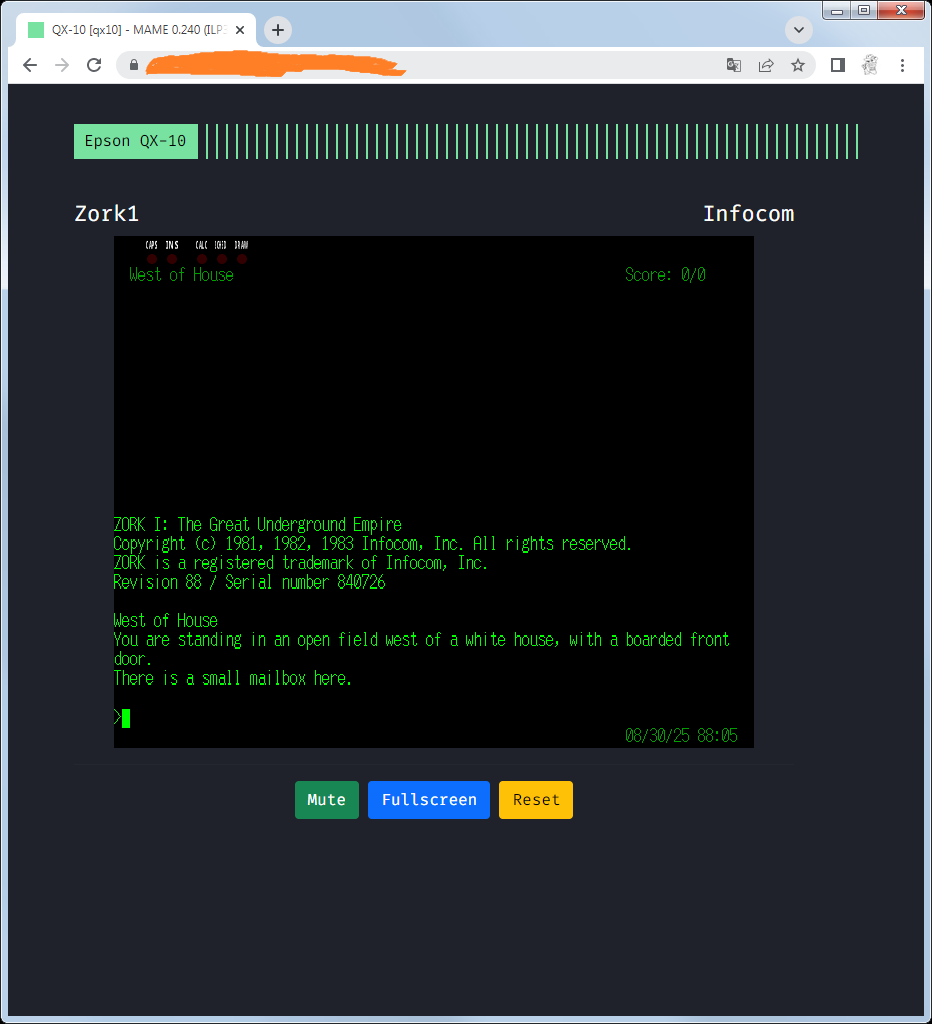932x1024 pixels.
Task: Minimize the browser window
Action: [x=837, y=10]
